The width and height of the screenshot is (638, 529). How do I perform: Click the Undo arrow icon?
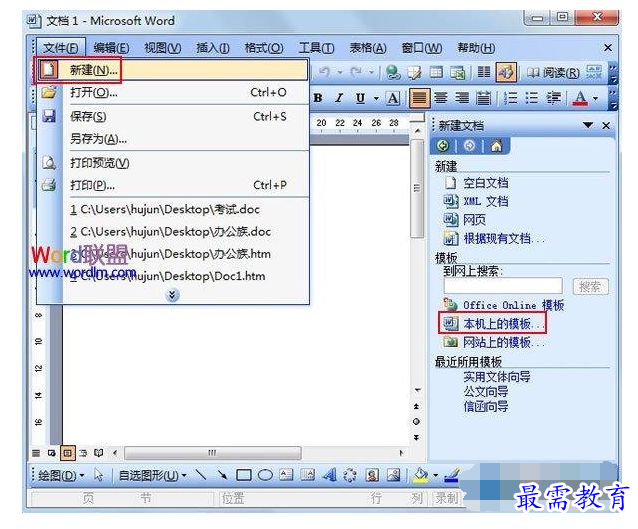[324, 72]
